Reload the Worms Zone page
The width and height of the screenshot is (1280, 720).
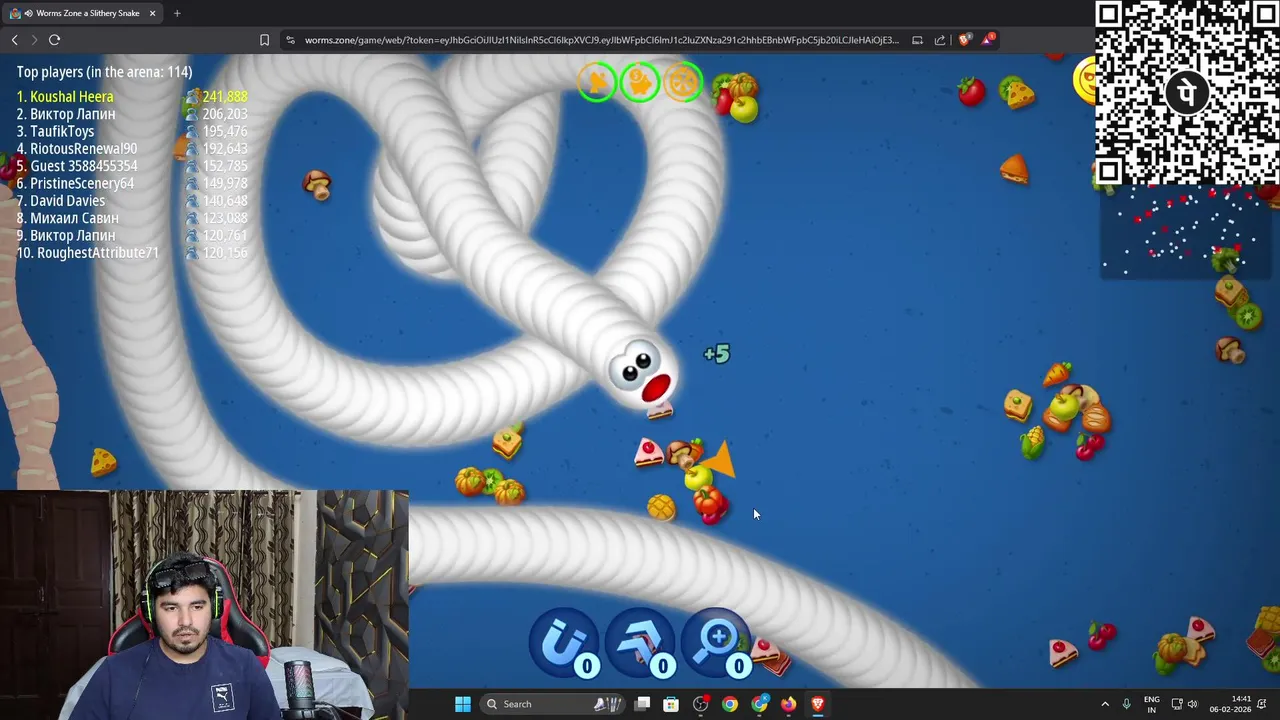point(55,40)
